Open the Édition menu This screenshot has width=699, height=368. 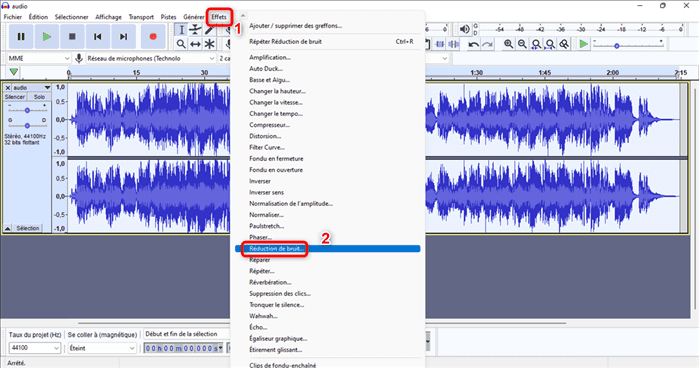tap(38, 17)
